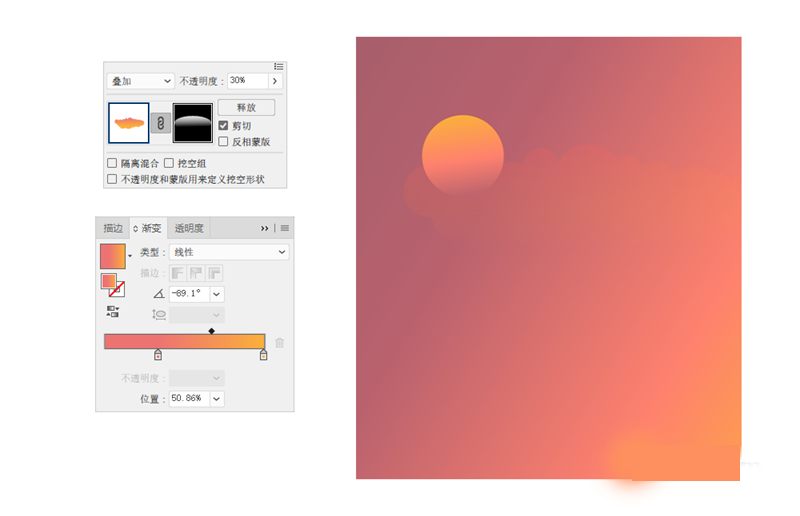The width and height of the screenshot is (800, 516).
Task: Click the -89.1° angle input field
Action: tap(189, 293)
